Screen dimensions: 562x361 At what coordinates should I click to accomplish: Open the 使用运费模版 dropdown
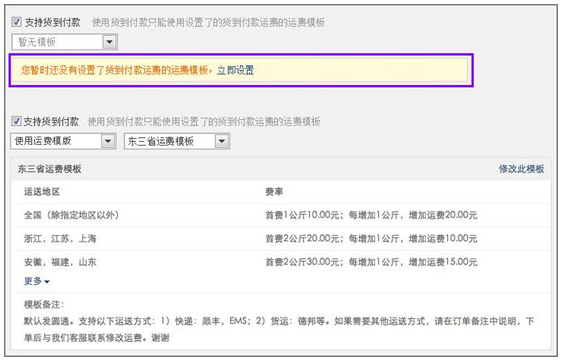pyautogui.click(x=63, y=141)
